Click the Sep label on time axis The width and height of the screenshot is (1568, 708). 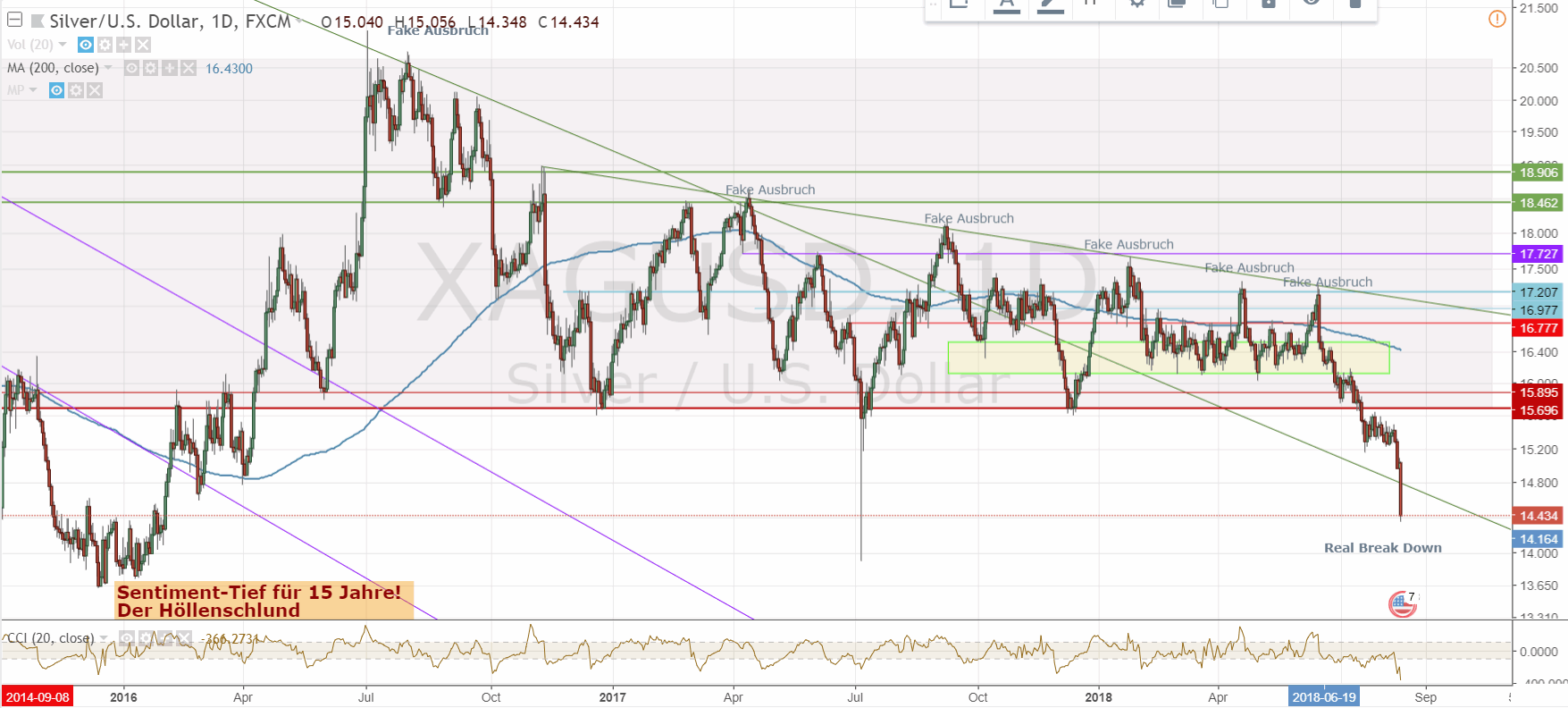click(1426, 697)
